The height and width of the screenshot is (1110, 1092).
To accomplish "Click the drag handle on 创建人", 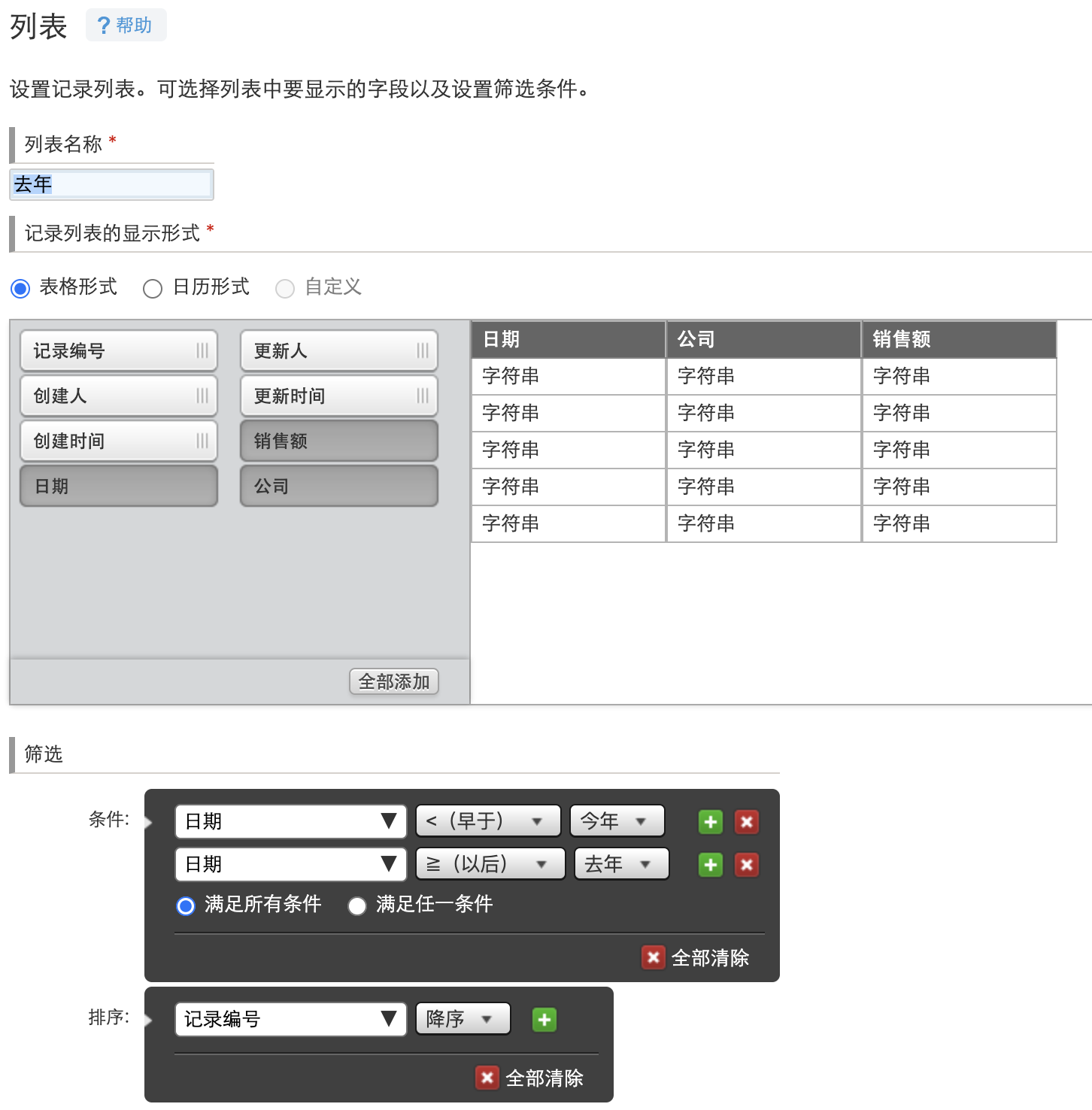I will [x=202, y=396].
